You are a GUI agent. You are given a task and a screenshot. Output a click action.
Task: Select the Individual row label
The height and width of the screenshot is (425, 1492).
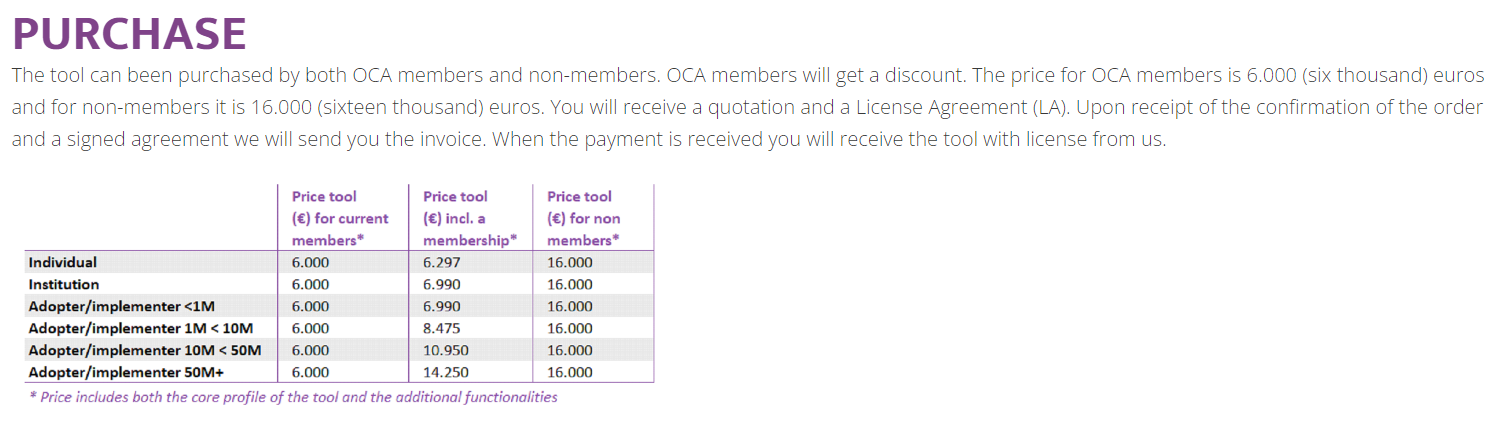pos(63,262)
